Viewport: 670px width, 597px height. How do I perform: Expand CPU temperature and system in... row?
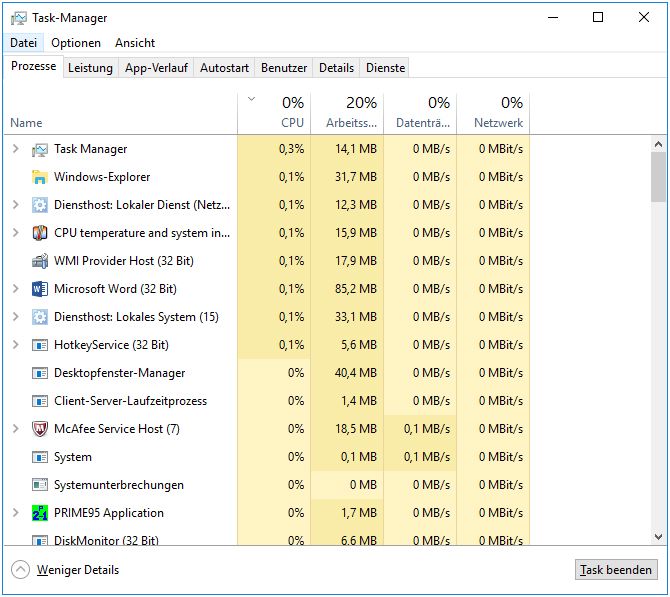(16, 233)
